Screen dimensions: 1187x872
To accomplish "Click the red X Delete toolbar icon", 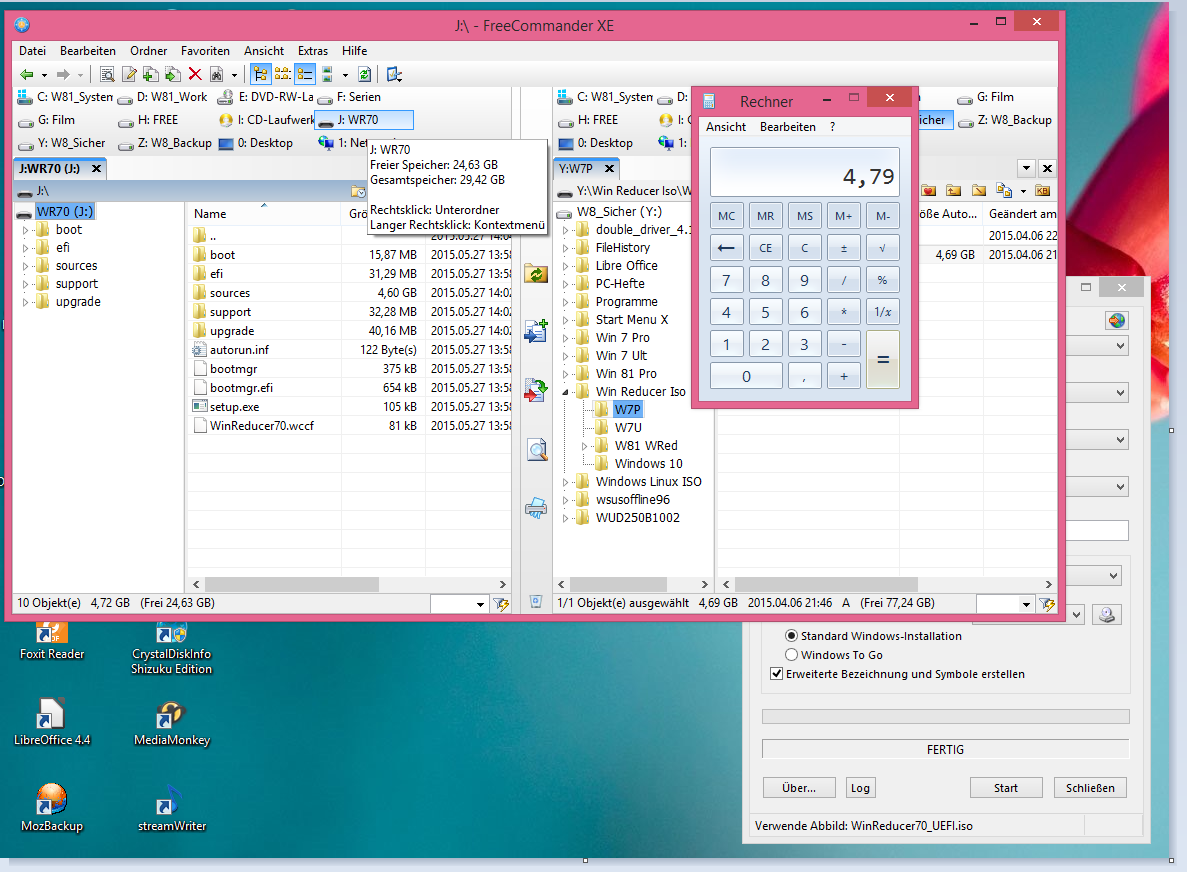I will click(x=195, y=74).
